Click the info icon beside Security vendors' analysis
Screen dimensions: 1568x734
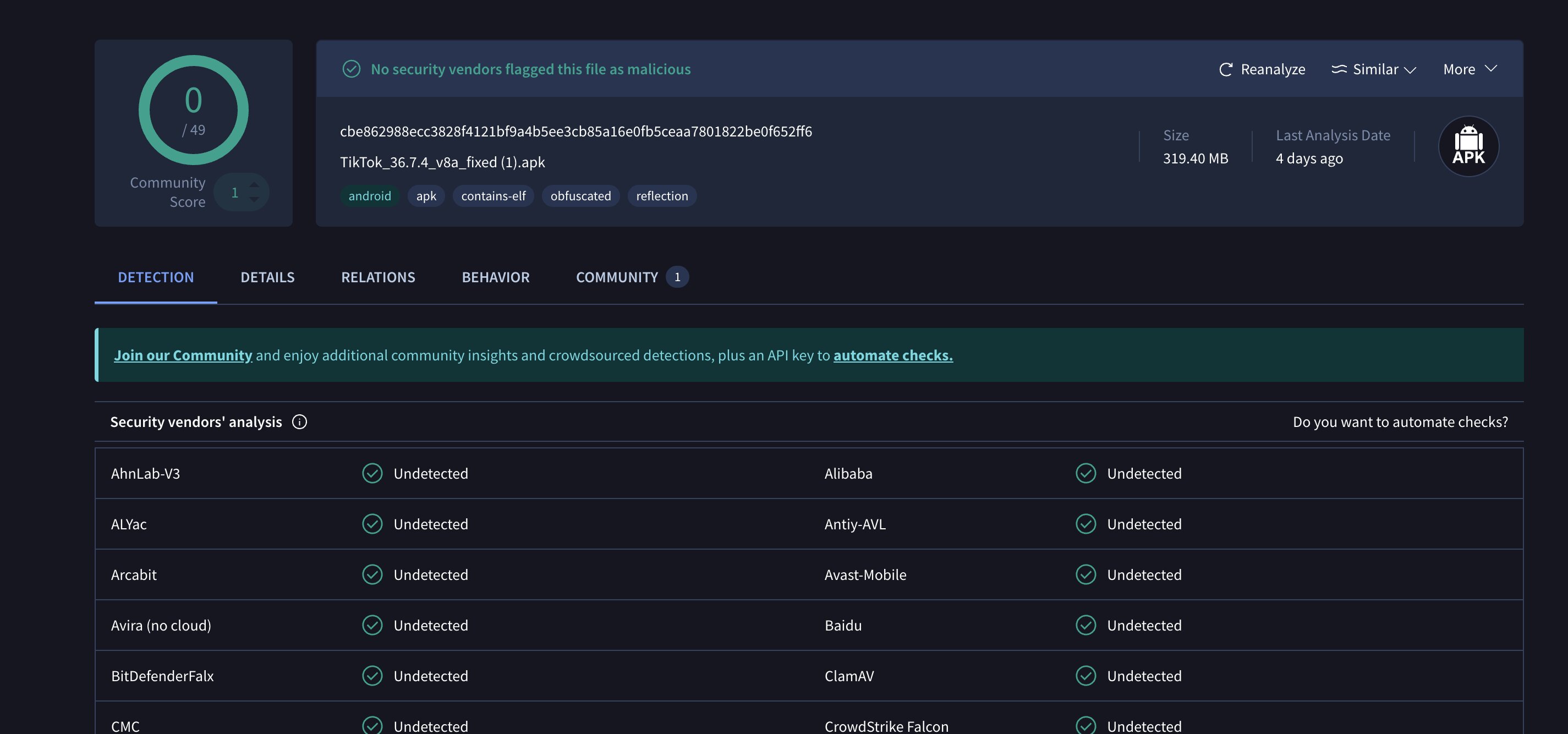(299, 422)
